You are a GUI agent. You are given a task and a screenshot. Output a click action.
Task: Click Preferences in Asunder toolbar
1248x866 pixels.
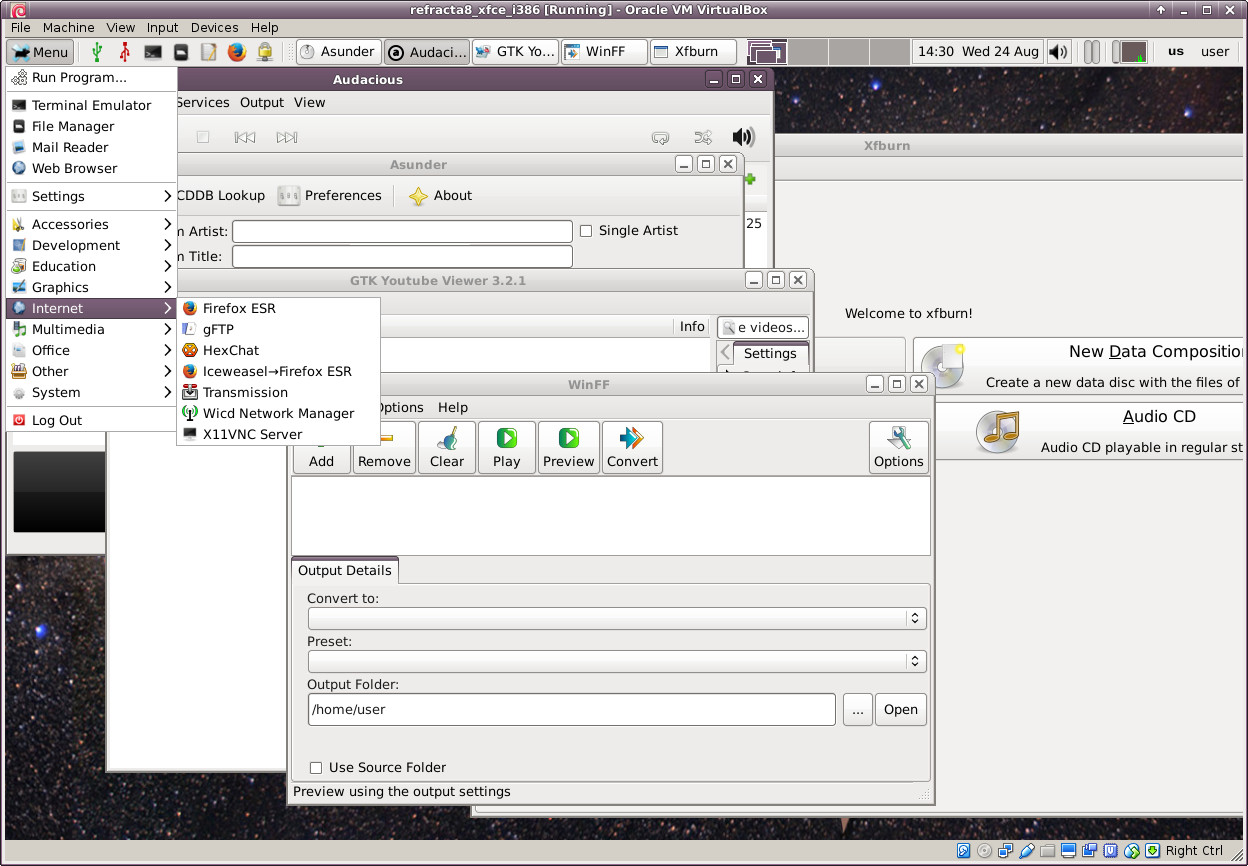[330, 196]
